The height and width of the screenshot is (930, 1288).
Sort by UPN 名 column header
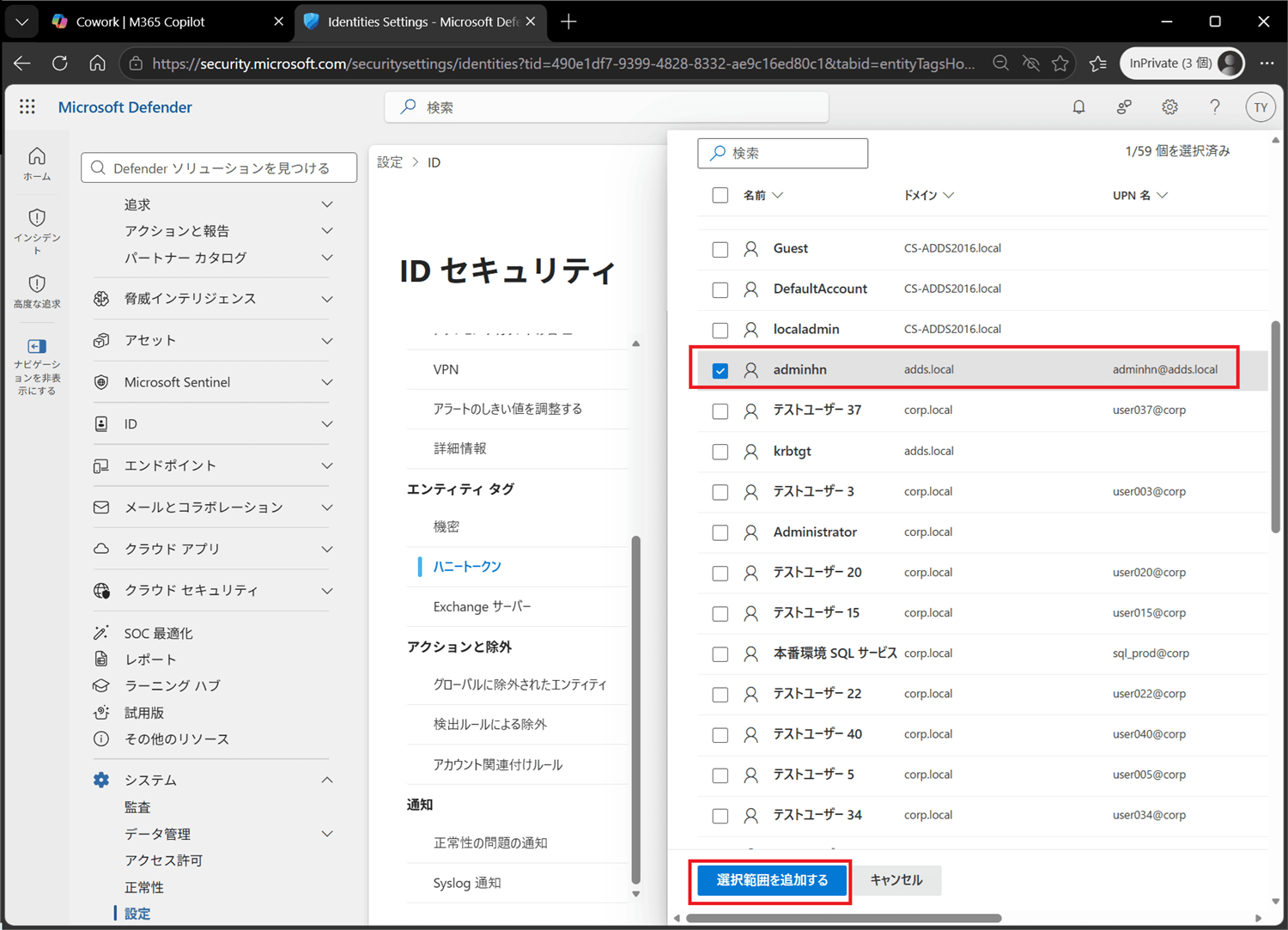coord(1140,195)
